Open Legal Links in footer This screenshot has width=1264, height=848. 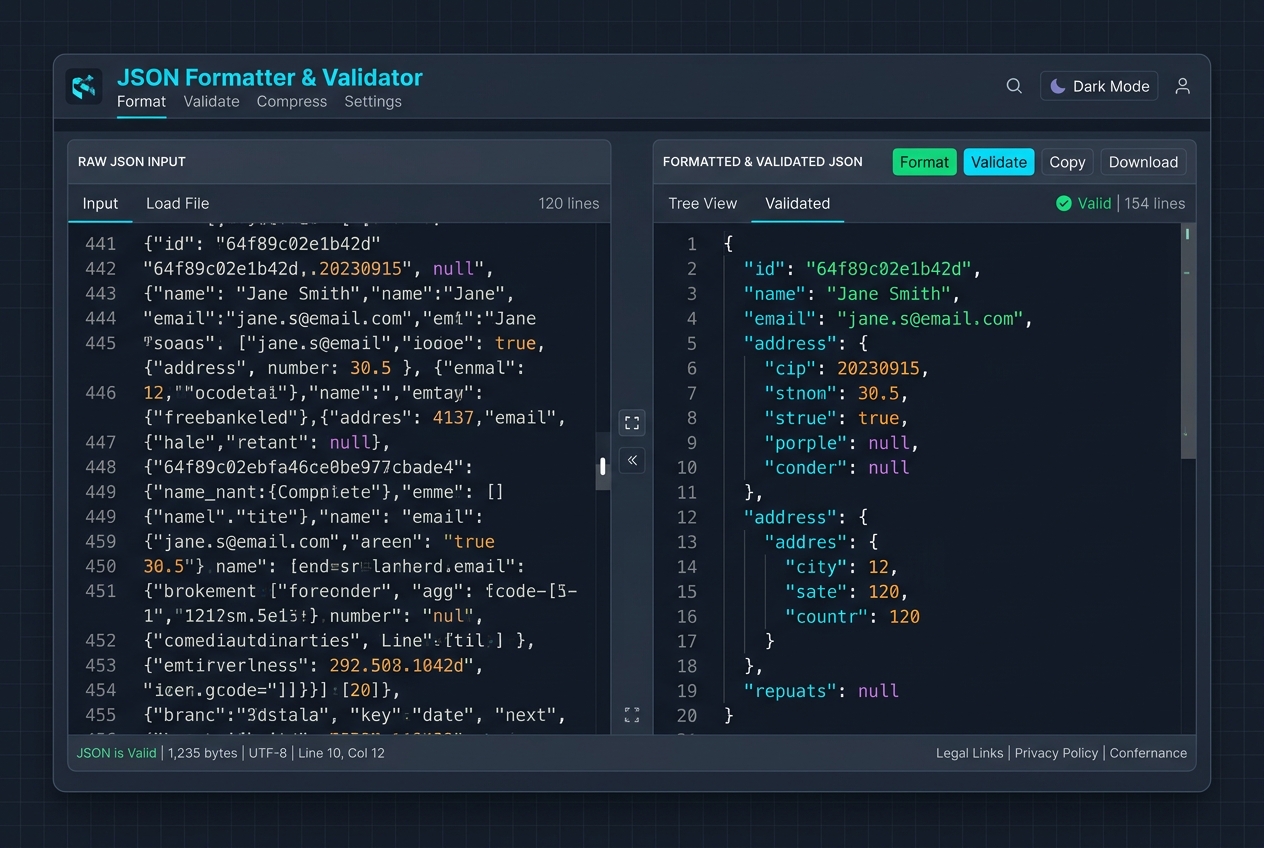pyautogui.click(x=969, y=753)
